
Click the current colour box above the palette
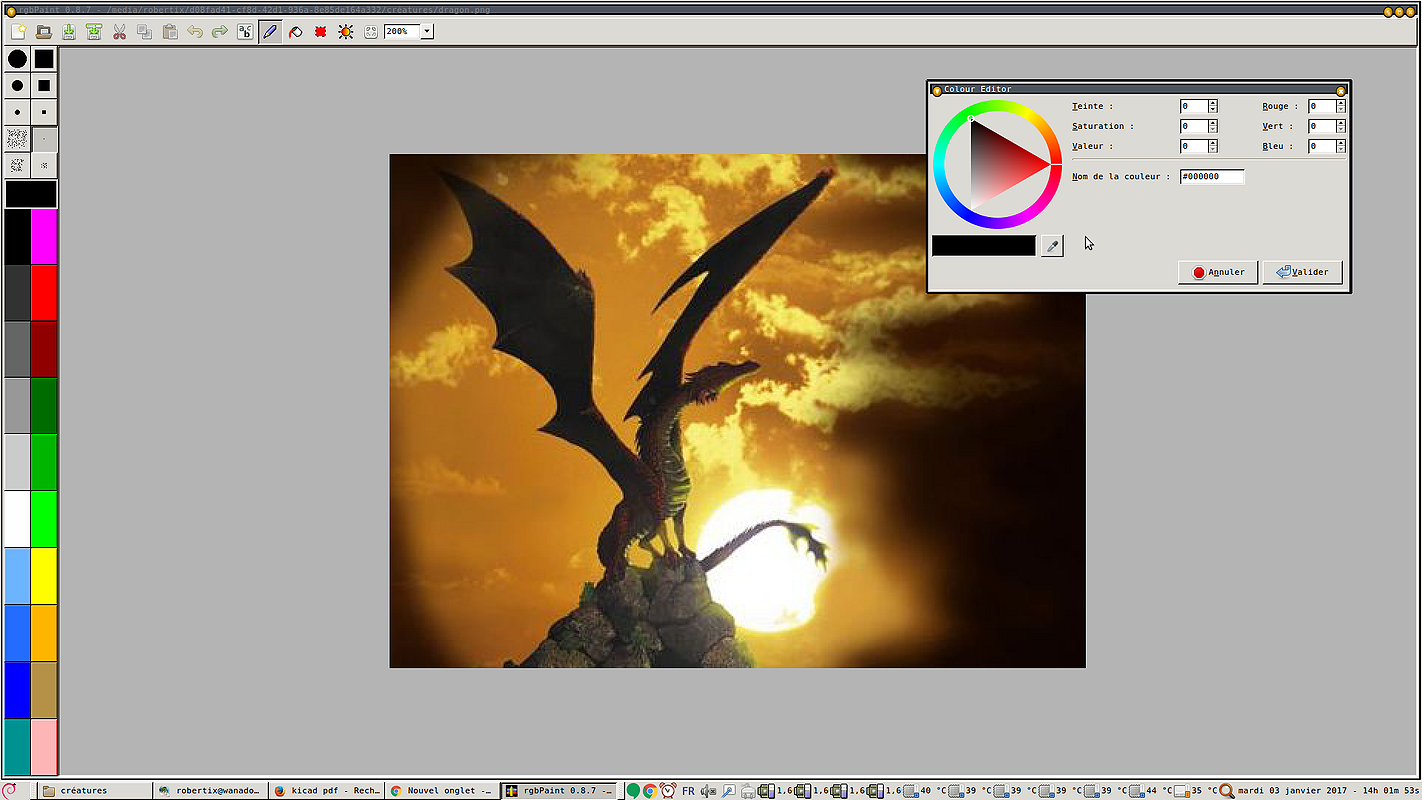point(31,194)
